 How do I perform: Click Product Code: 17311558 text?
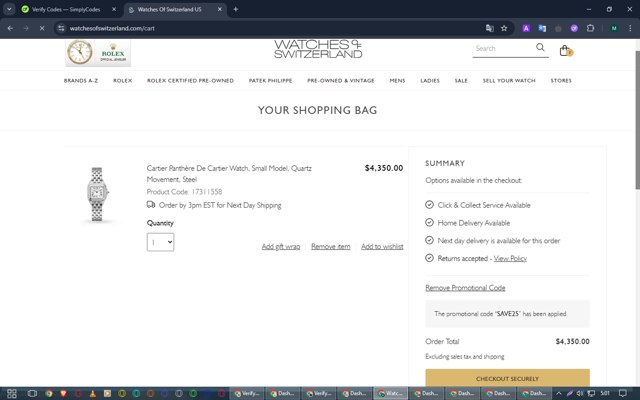pos(184,191)
